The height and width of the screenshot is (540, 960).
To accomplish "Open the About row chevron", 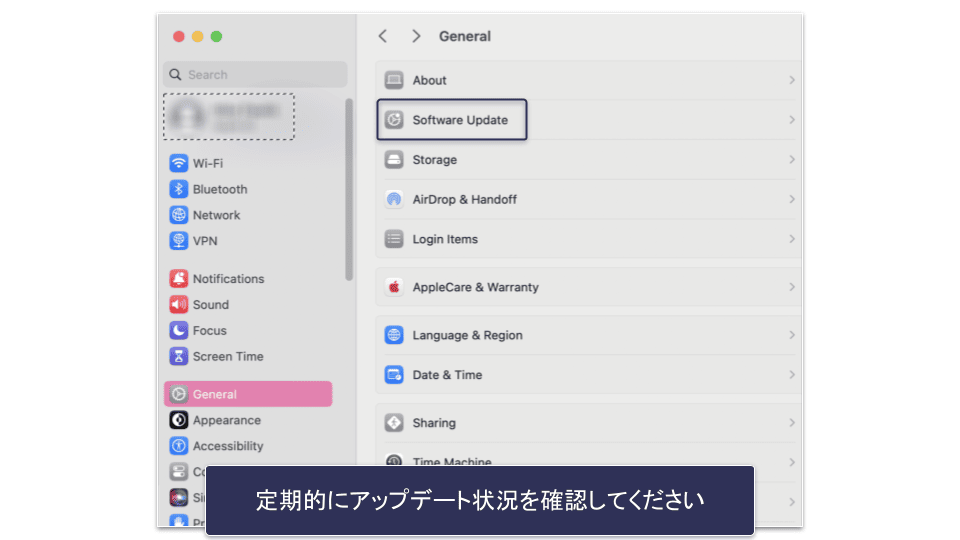I will [792, 80].
